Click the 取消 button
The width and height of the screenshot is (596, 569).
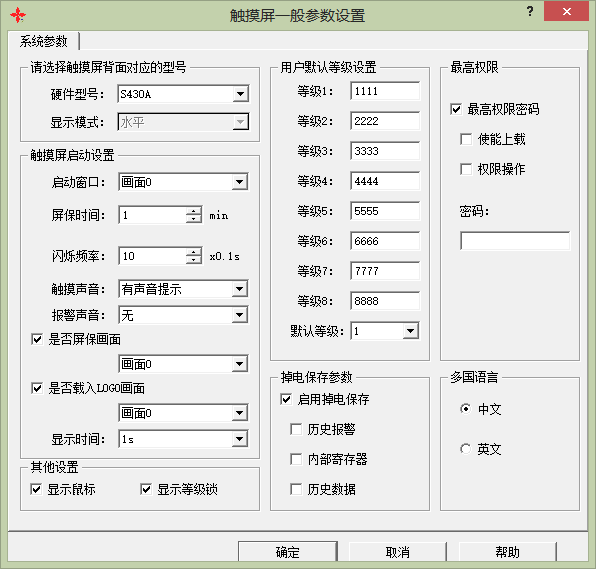[x=398, y=552]
